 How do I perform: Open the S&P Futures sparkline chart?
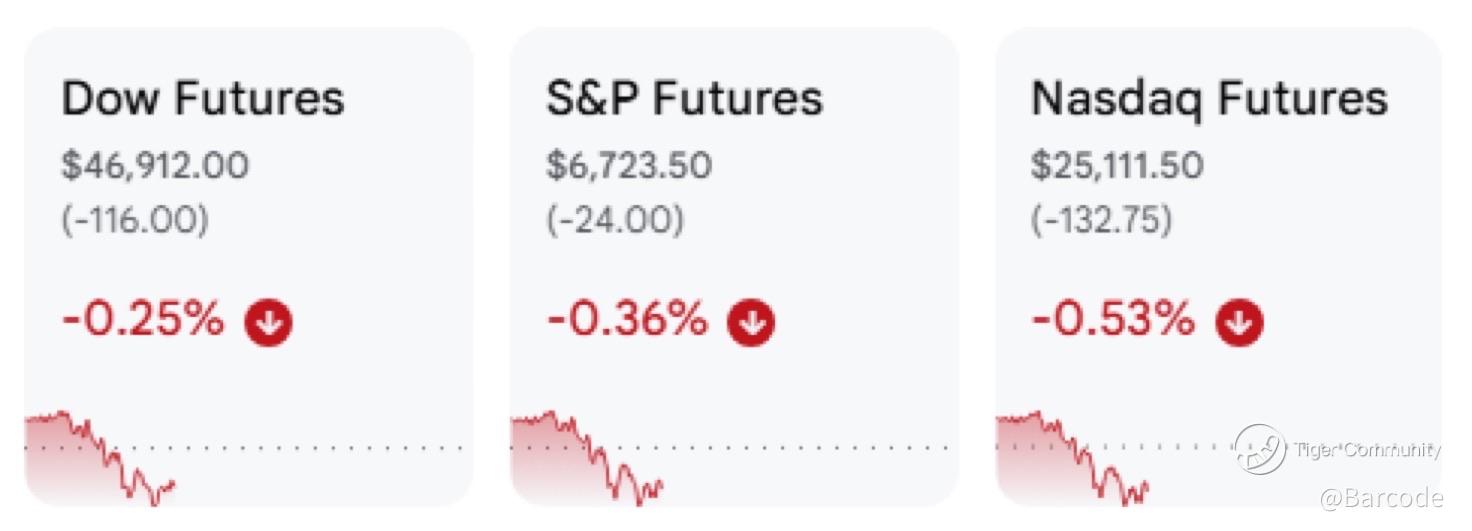tap(587, 456)
